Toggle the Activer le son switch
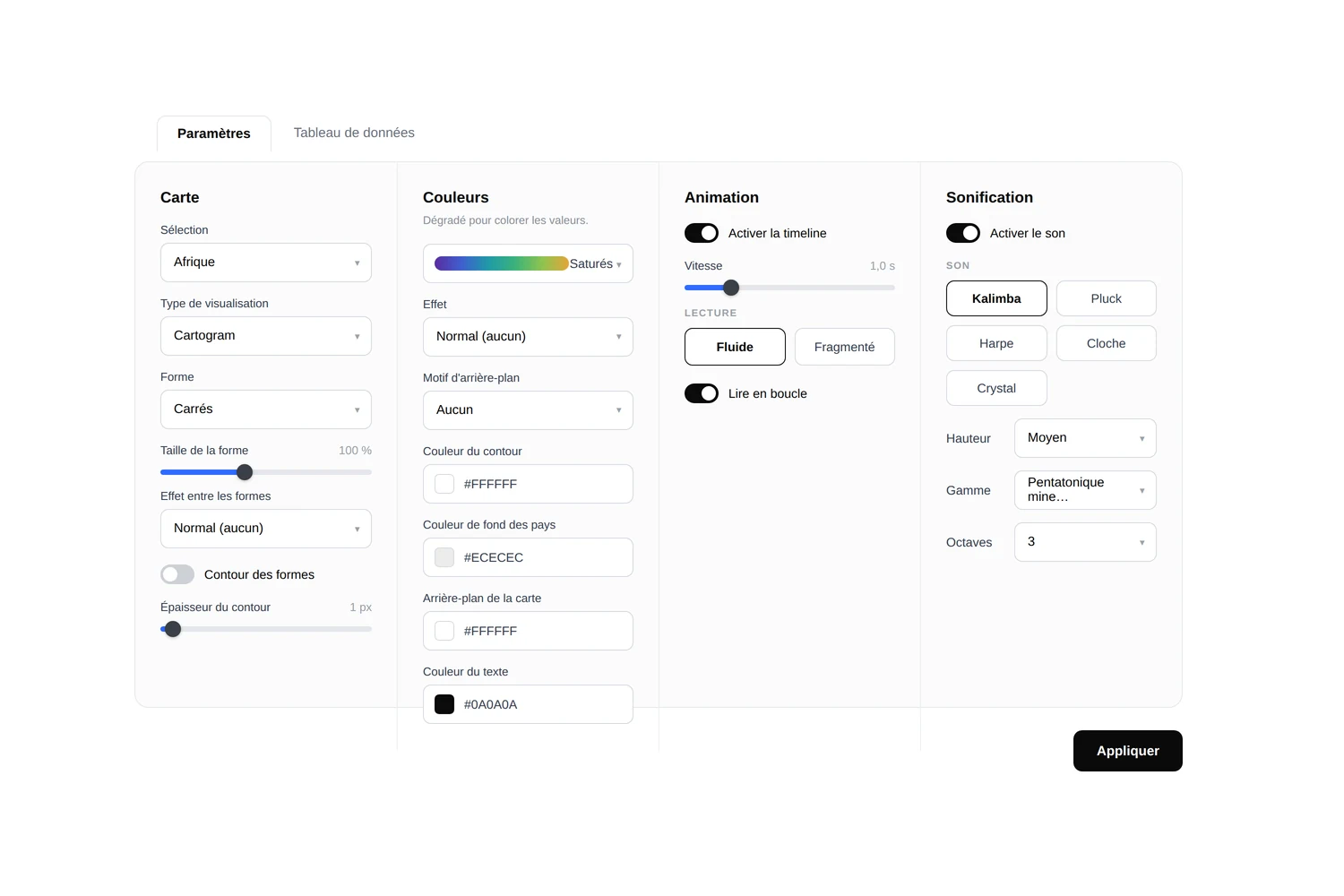The image size is (1344, 896). coord(963,233)
